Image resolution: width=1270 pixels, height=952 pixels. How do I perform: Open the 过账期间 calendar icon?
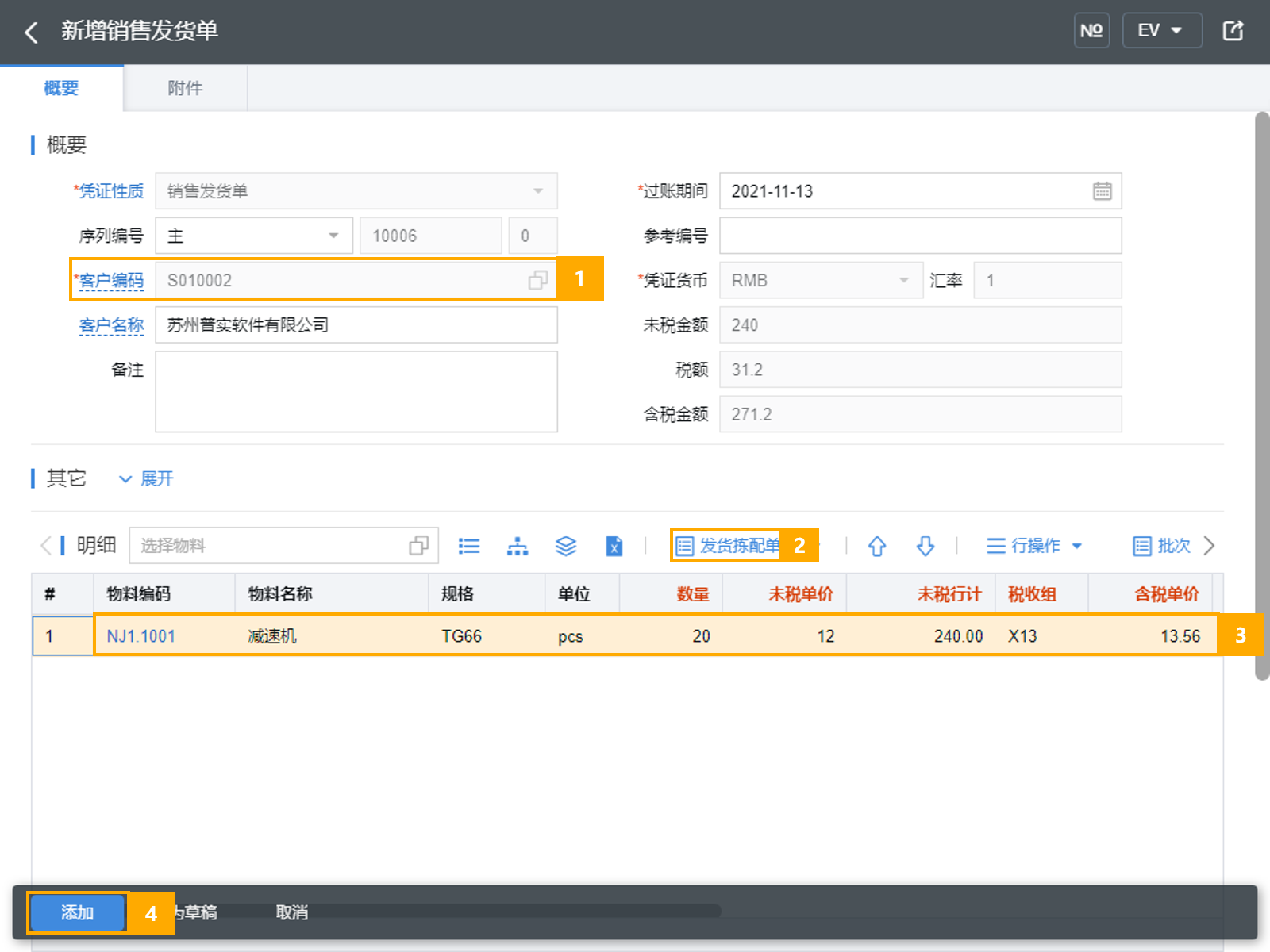click(x=1102, y=191)
